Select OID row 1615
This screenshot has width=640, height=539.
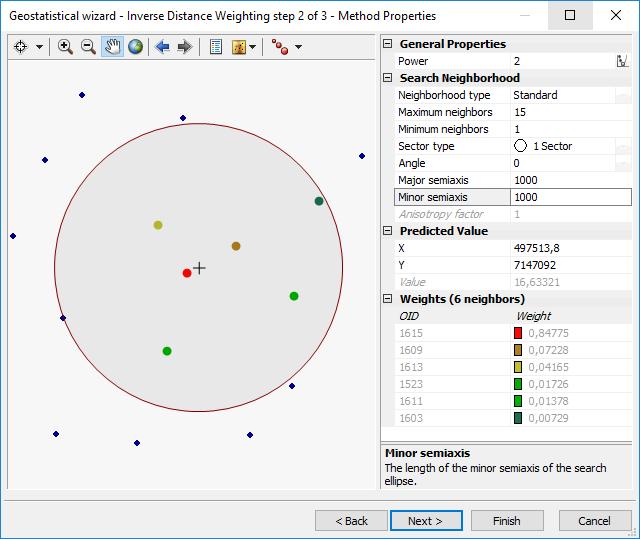coord(513,333)
